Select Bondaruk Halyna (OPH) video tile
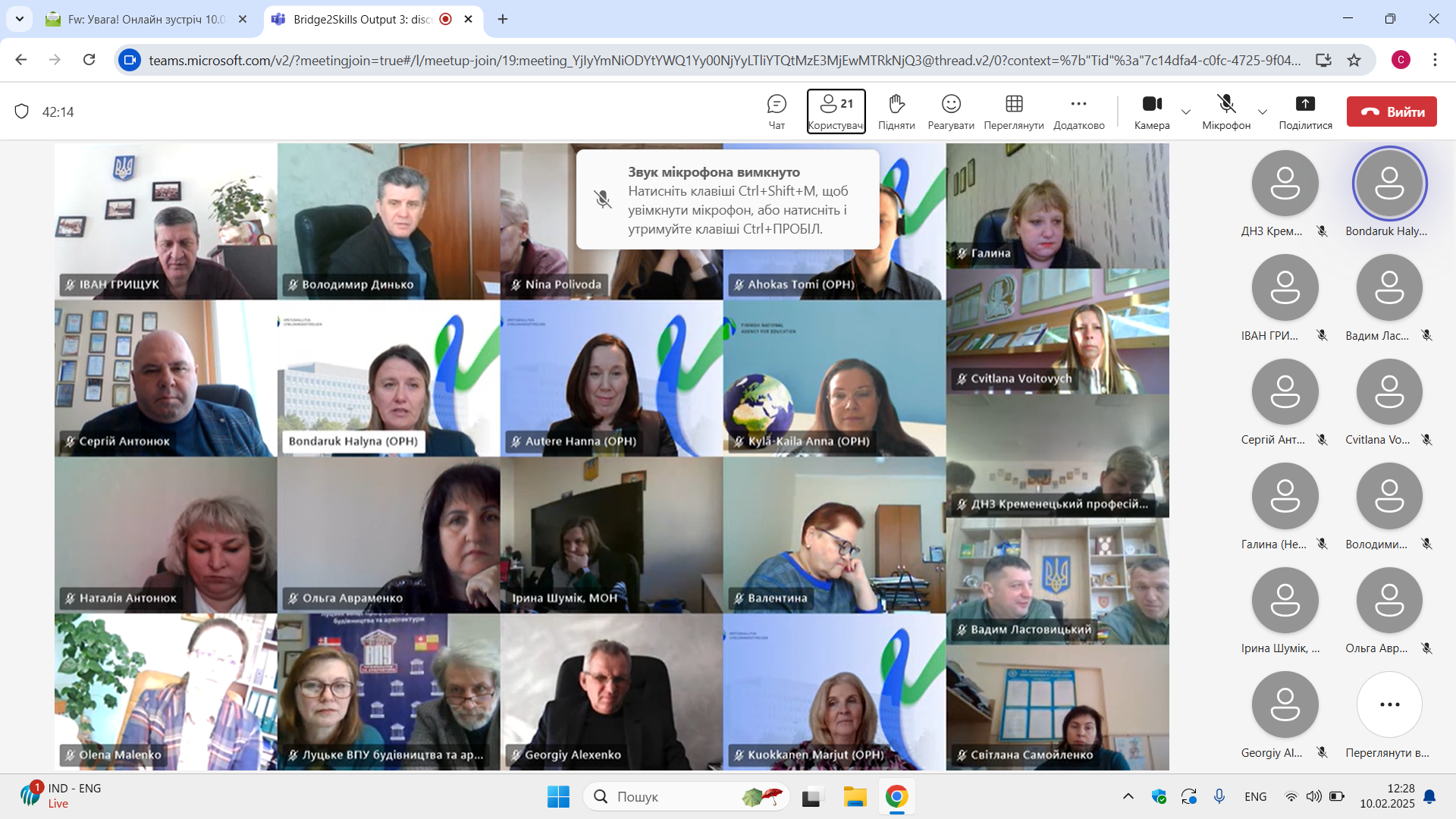Image resolution: width=1456 pixels, height=819 pixels. [x=388, y=378]
